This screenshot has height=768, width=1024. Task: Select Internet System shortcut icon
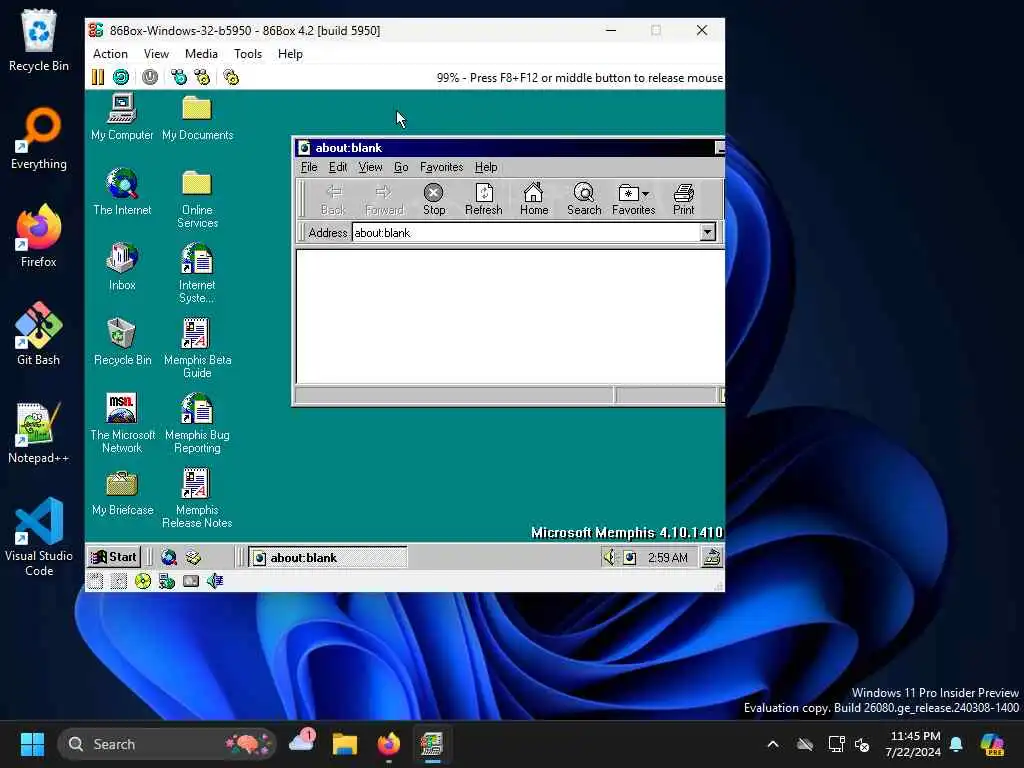pyautogui.click(x=197, y=273)
